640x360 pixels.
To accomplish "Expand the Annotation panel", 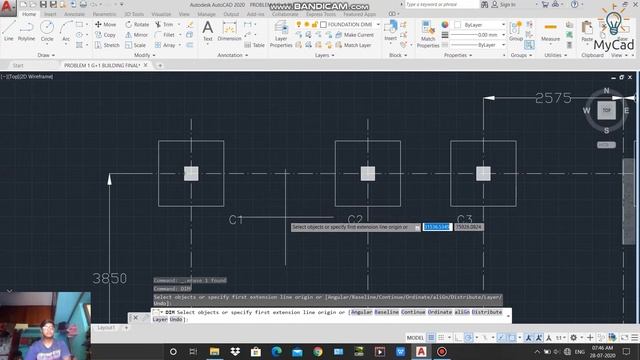I will pyautogui.click(x=232, y=55).
